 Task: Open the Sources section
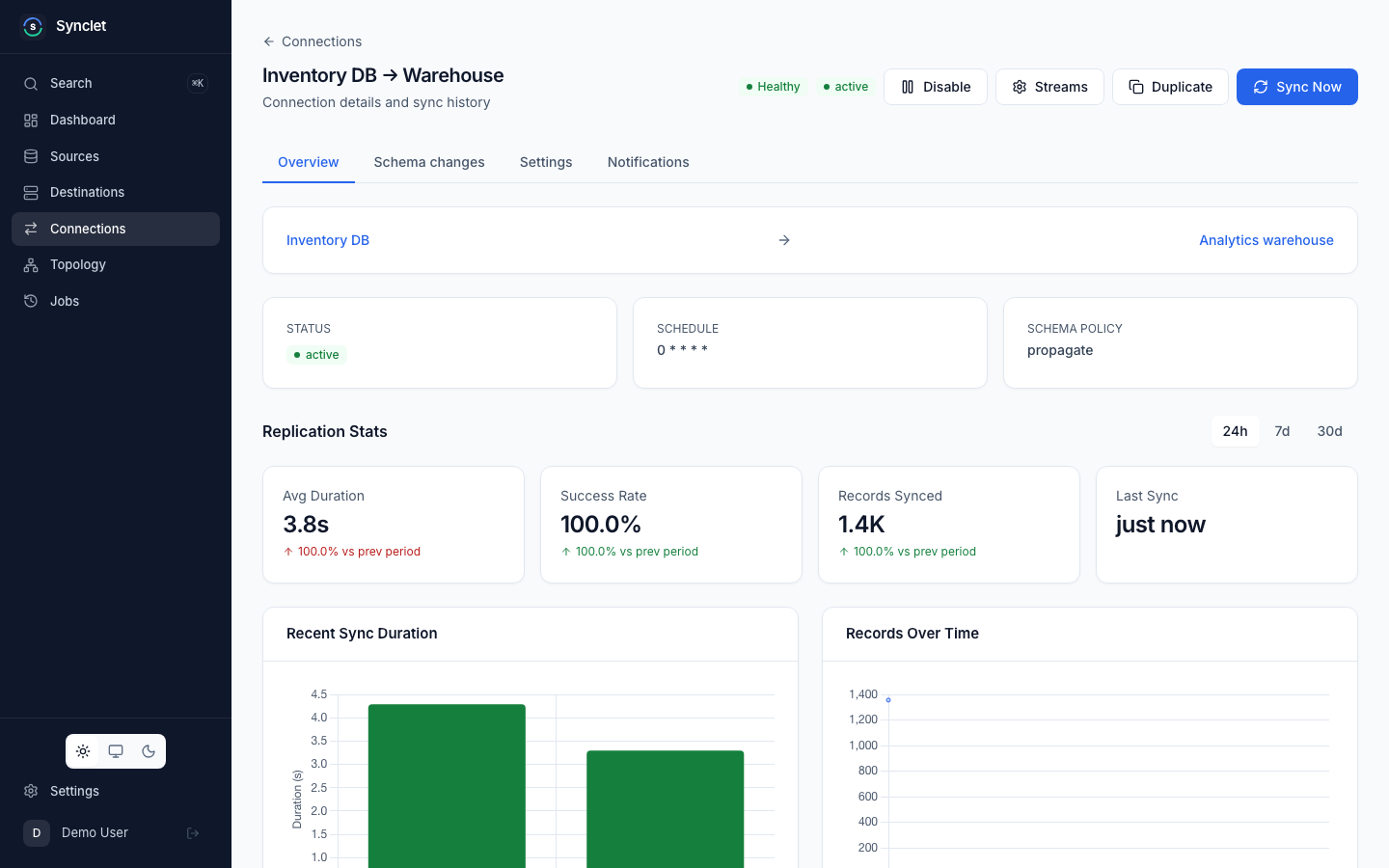(x=116, y=156)
